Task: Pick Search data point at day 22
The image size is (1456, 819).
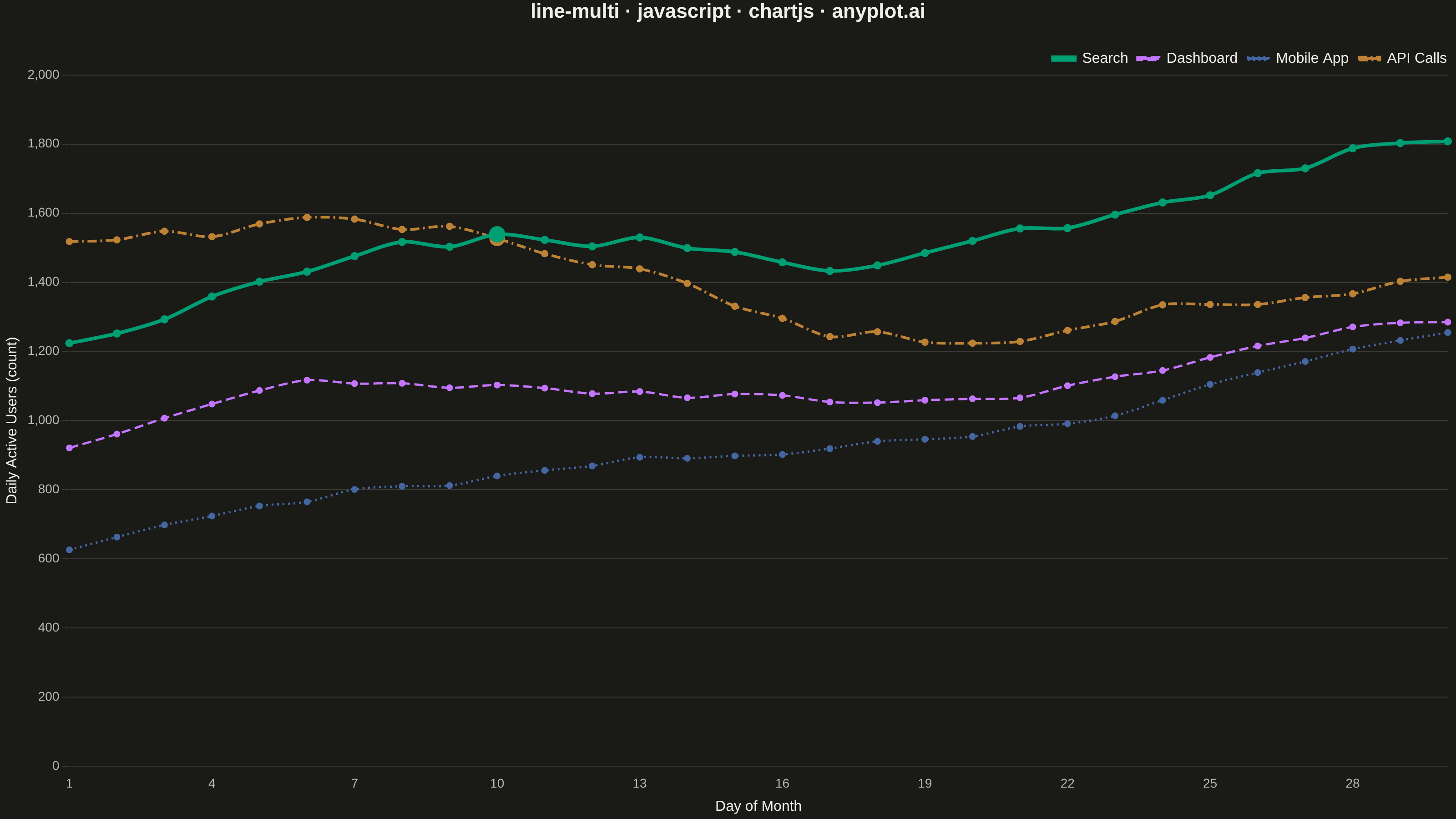Action: pyautogui.click(x=1067, y=228)
